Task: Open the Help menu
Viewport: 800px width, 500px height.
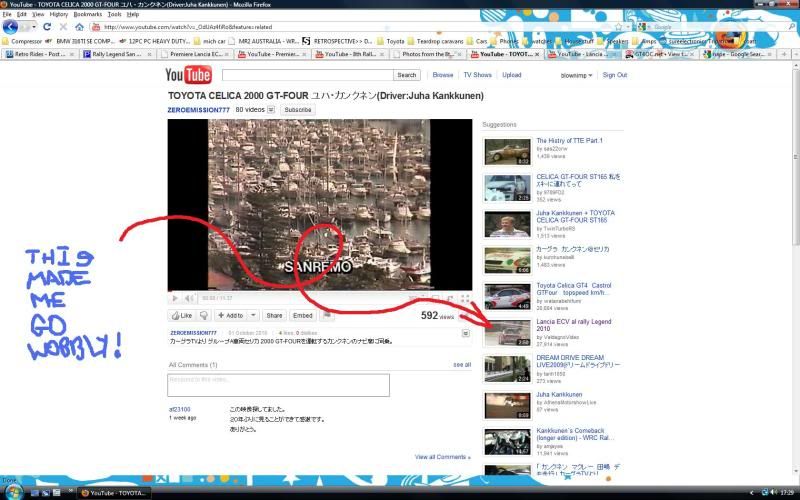Action: (133, 14)
